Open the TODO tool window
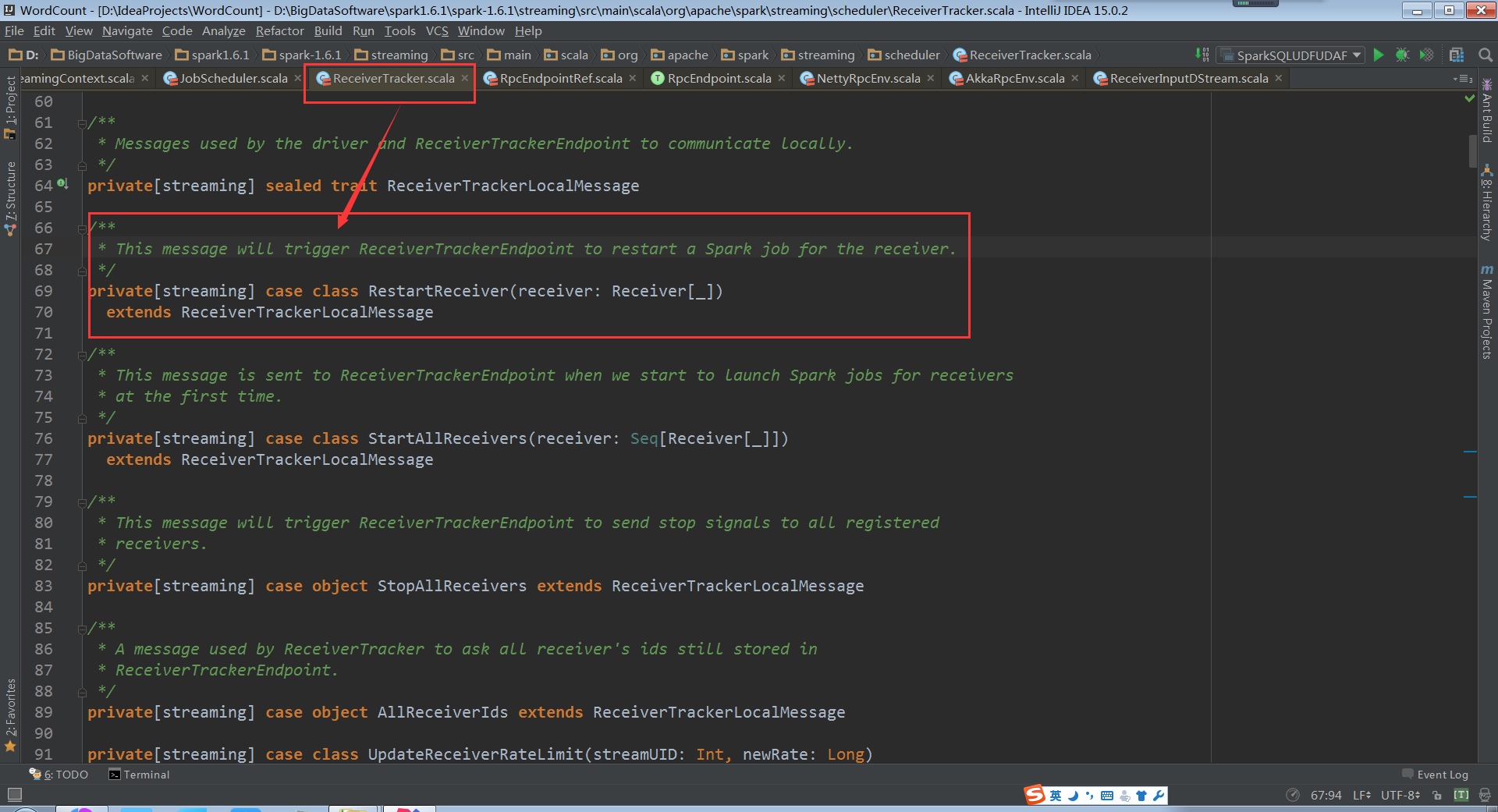This screenshot has width=1498, height=812. [x=59, y=775]
